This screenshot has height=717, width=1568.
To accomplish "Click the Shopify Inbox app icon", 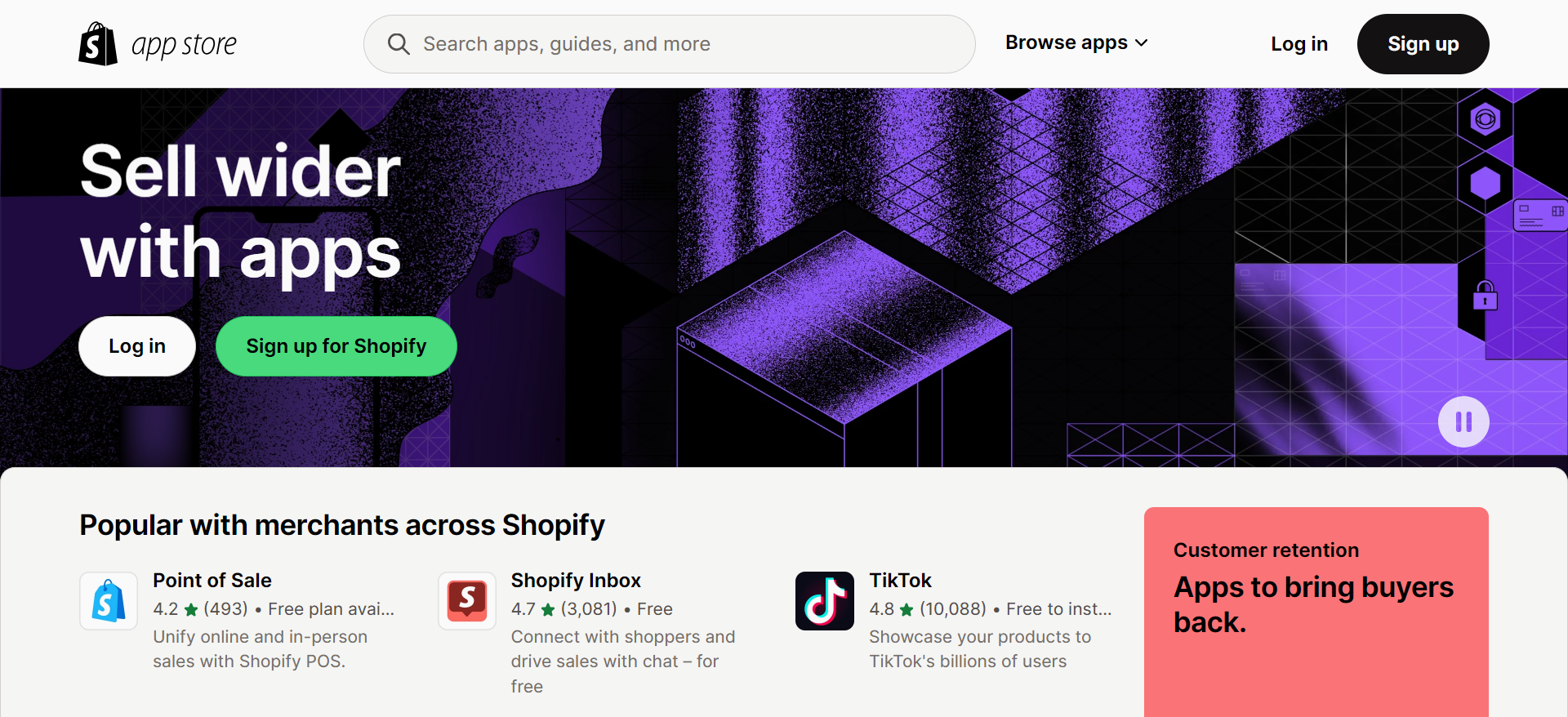I will 466,601.
